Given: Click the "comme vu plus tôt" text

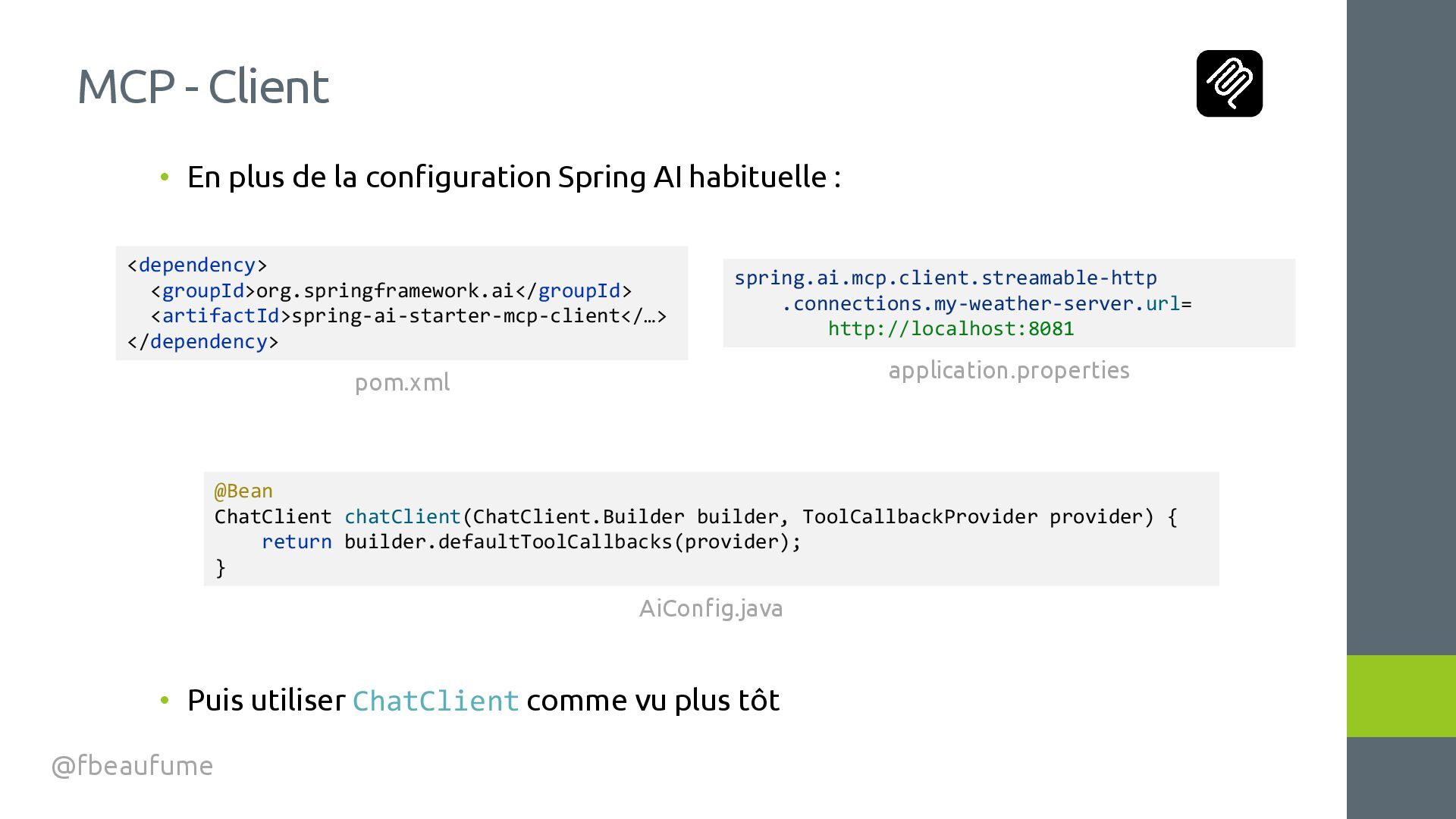Looking at the screenshot, I should [653, 700].
